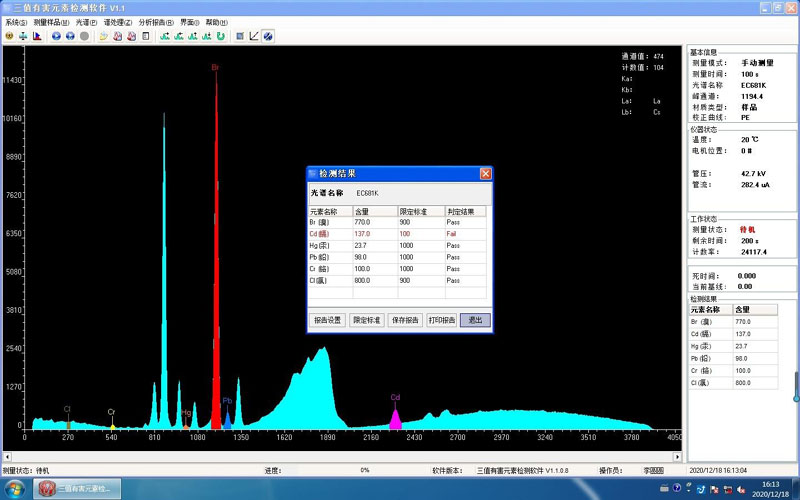Screen dimensions: 800x500
Task: Click the right panel vertical scrollbar
Action: coord(796,385)
